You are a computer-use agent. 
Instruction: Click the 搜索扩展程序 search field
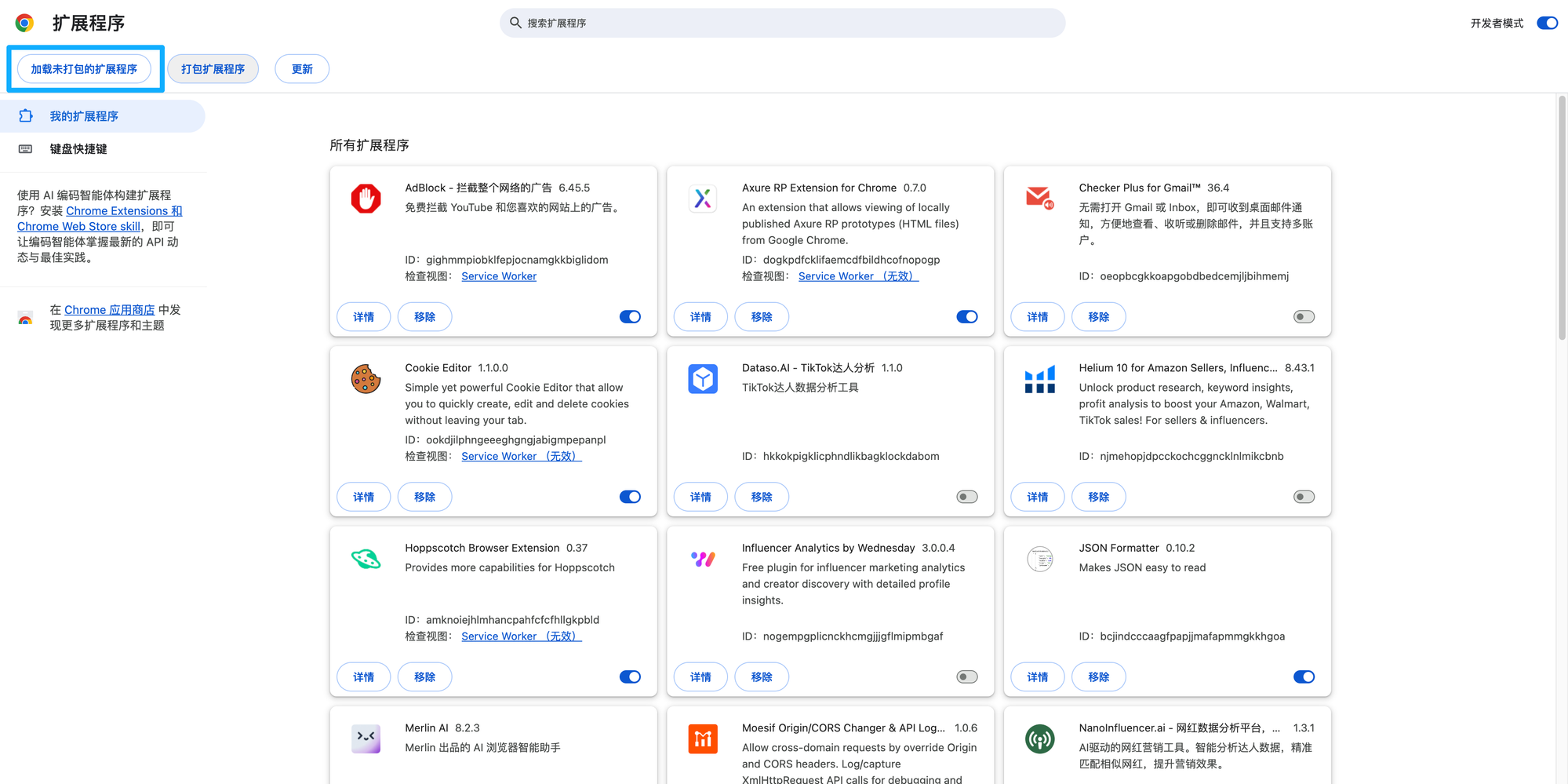click(x=782, y=23)
